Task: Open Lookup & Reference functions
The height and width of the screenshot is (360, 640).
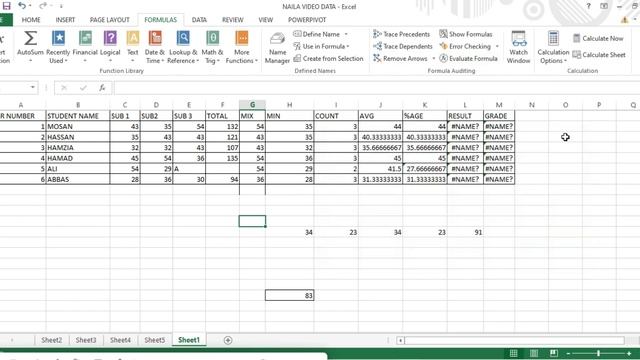Action: tap(183, 47)
